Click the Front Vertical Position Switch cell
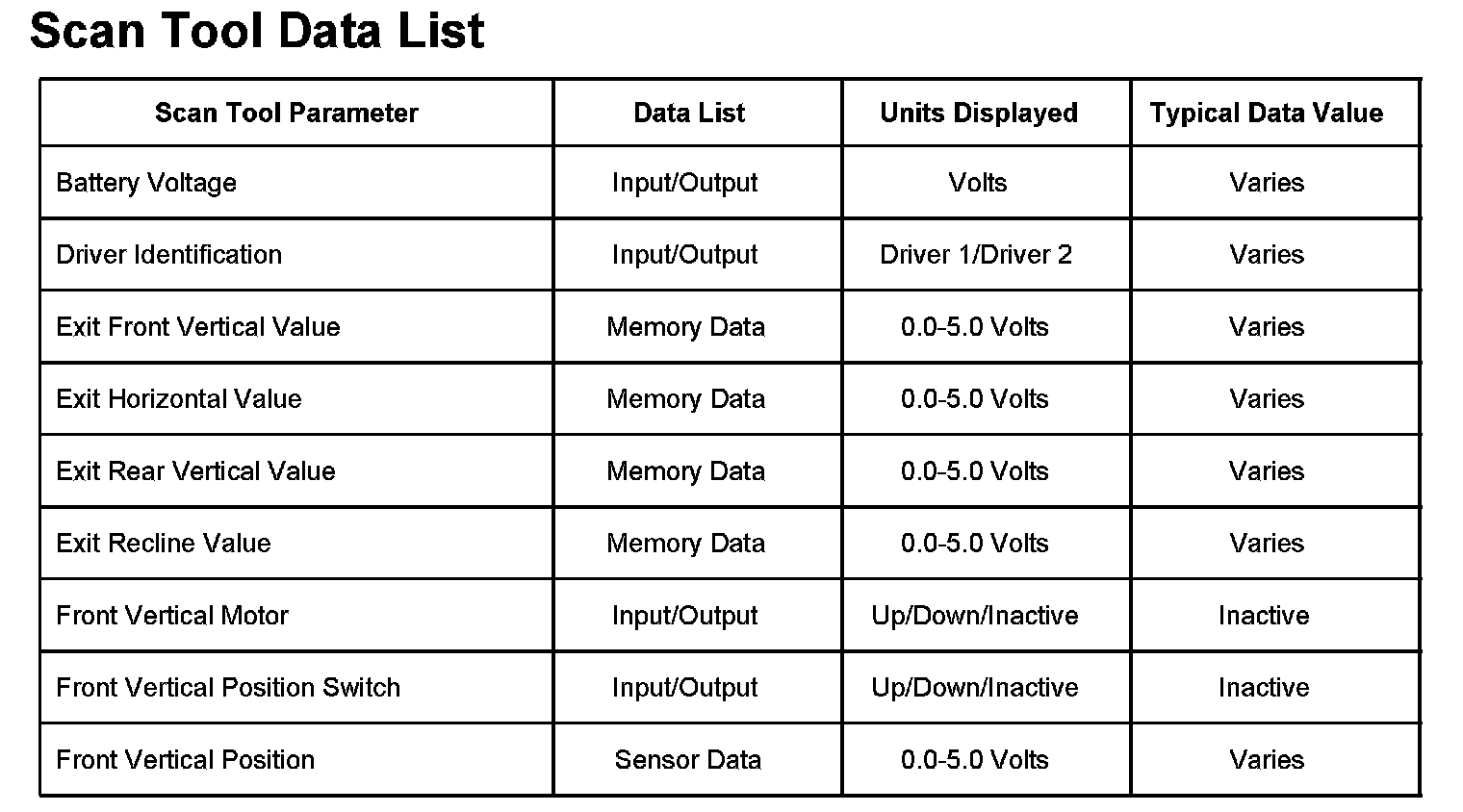Image resolution: width=1463 pixels, height=812 pixels. pos(228,688)
